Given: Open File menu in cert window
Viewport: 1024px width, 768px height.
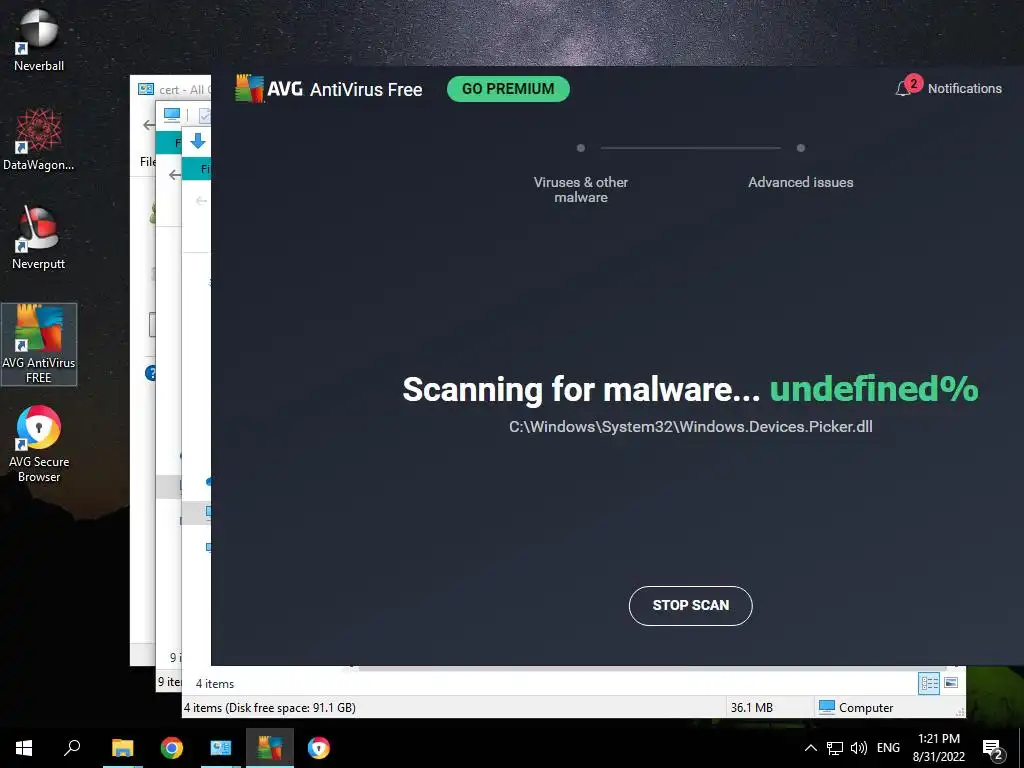Looking at the screenshot, I should coord(148,161).
